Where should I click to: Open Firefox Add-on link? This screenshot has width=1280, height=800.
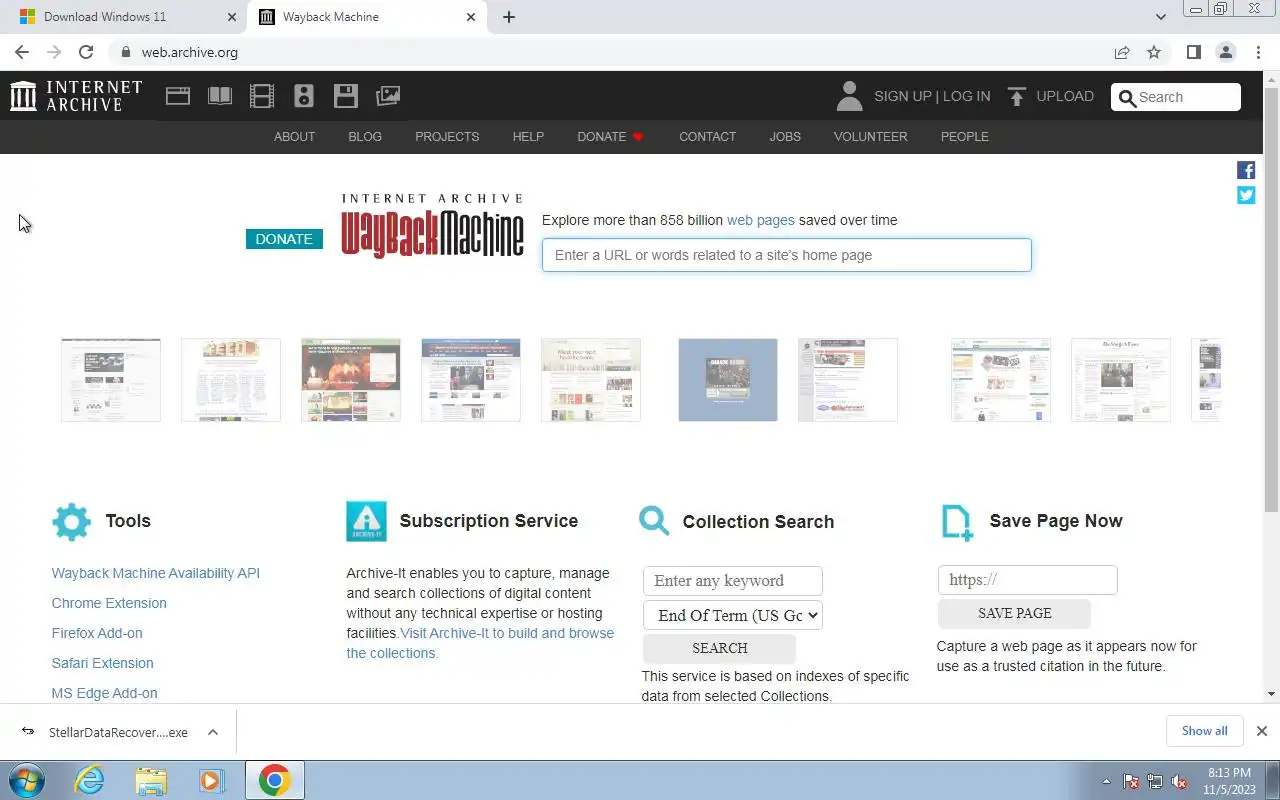coord(97,633)
